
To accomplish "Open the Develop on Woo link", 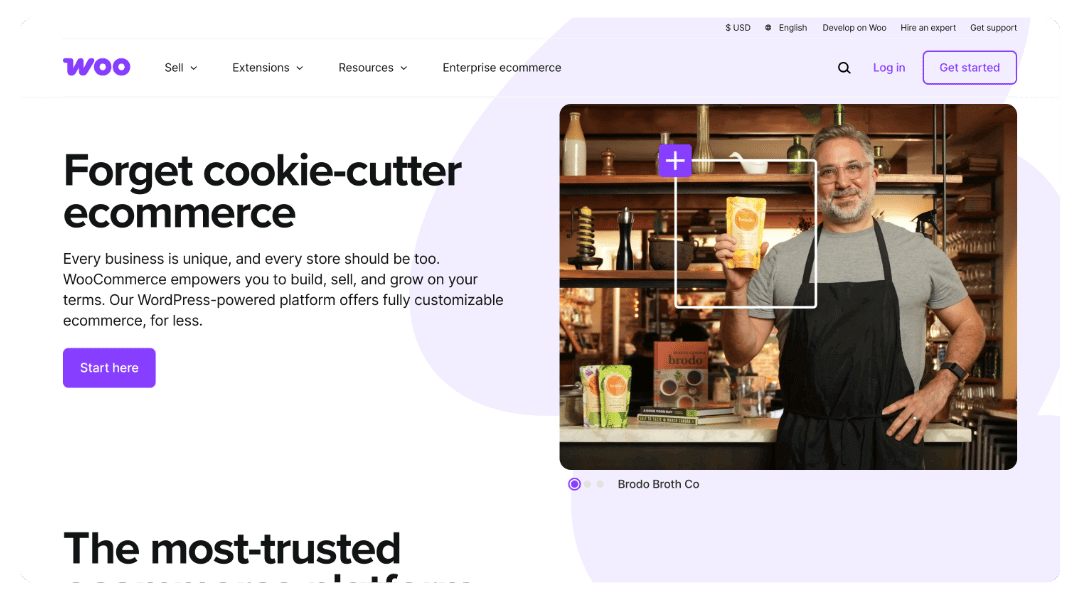I will 854,28.
